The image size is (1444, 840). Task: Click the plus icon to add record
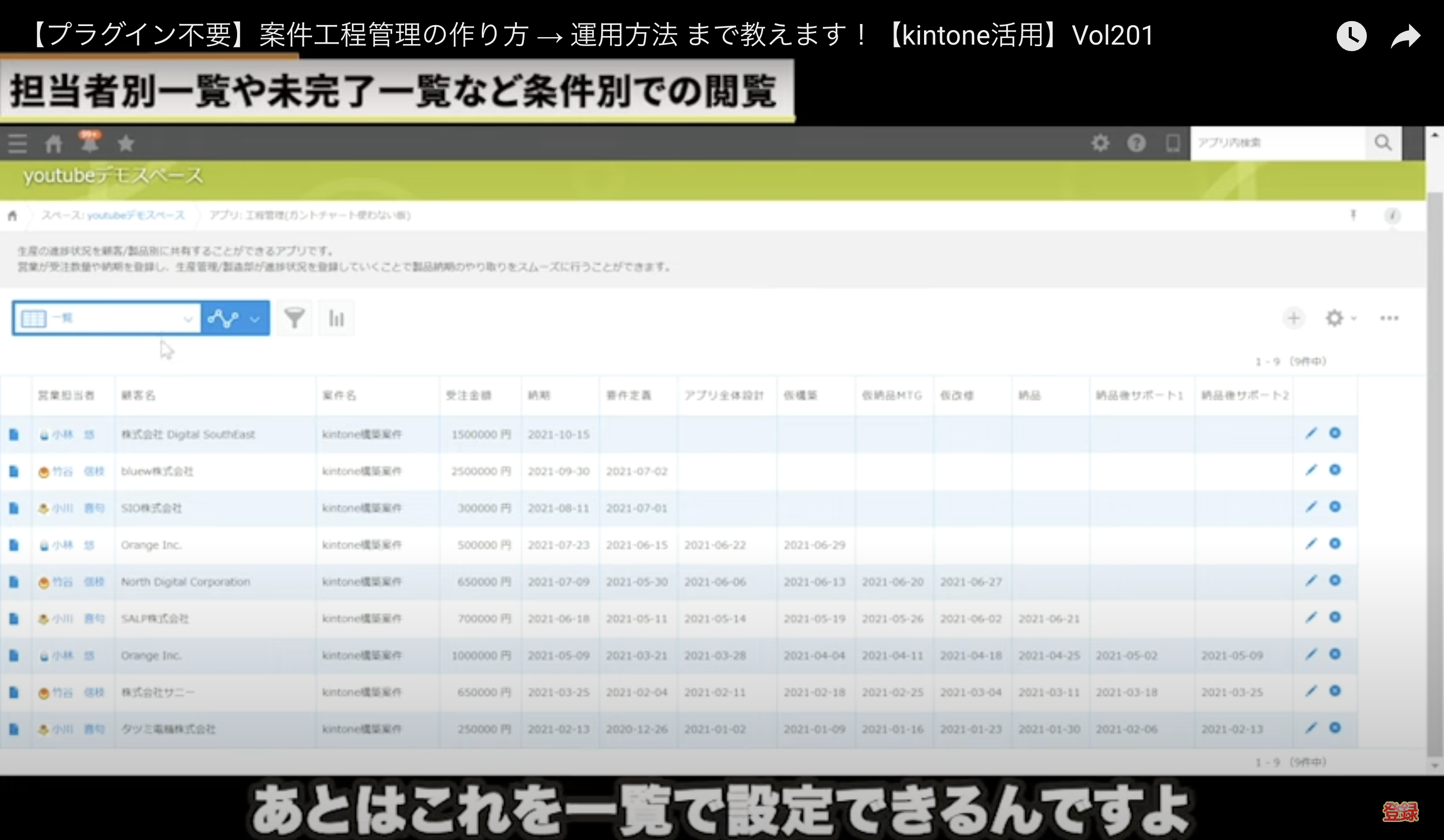click(1293, 318)
